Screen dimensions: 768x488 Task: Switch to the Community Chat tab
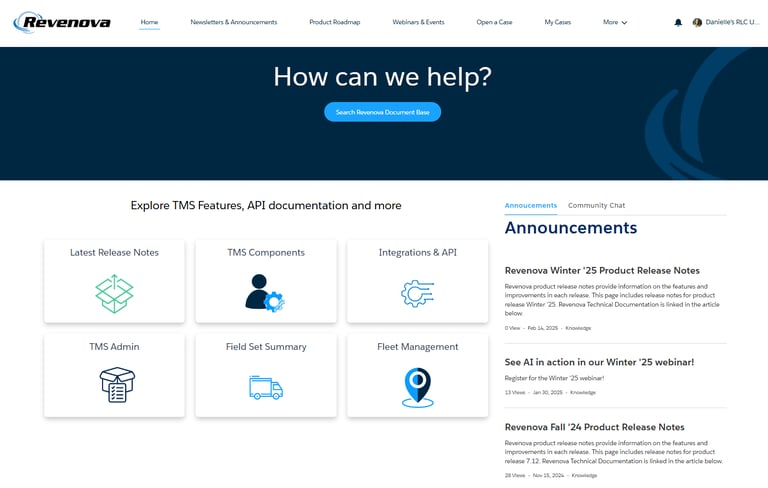click(596, 205)
